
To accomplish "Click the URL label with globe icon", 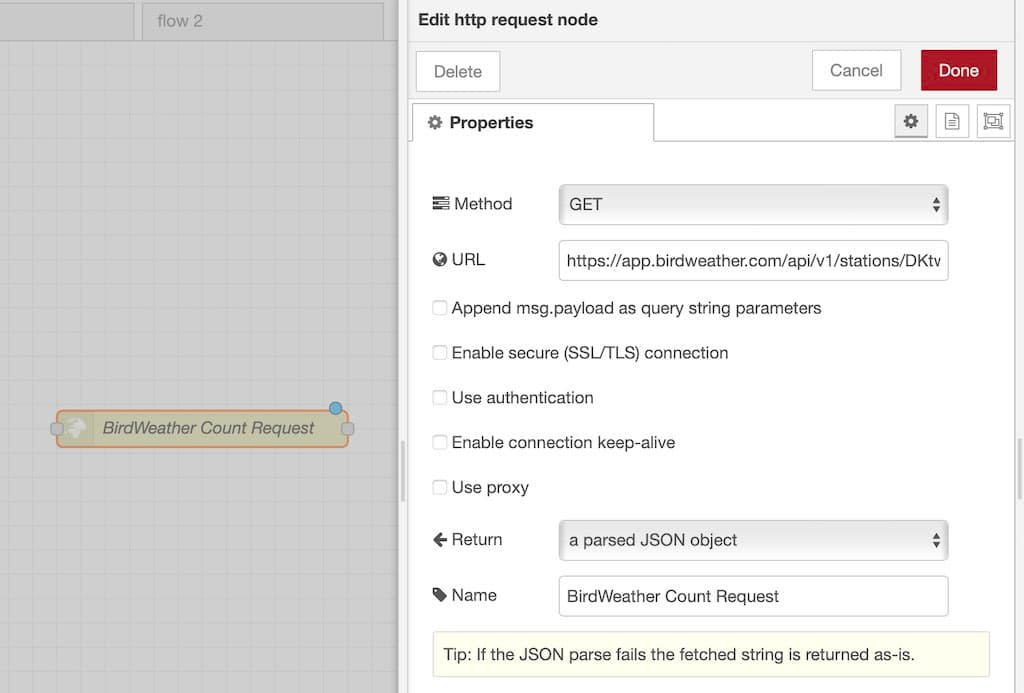I will click(x=458, y=259).
